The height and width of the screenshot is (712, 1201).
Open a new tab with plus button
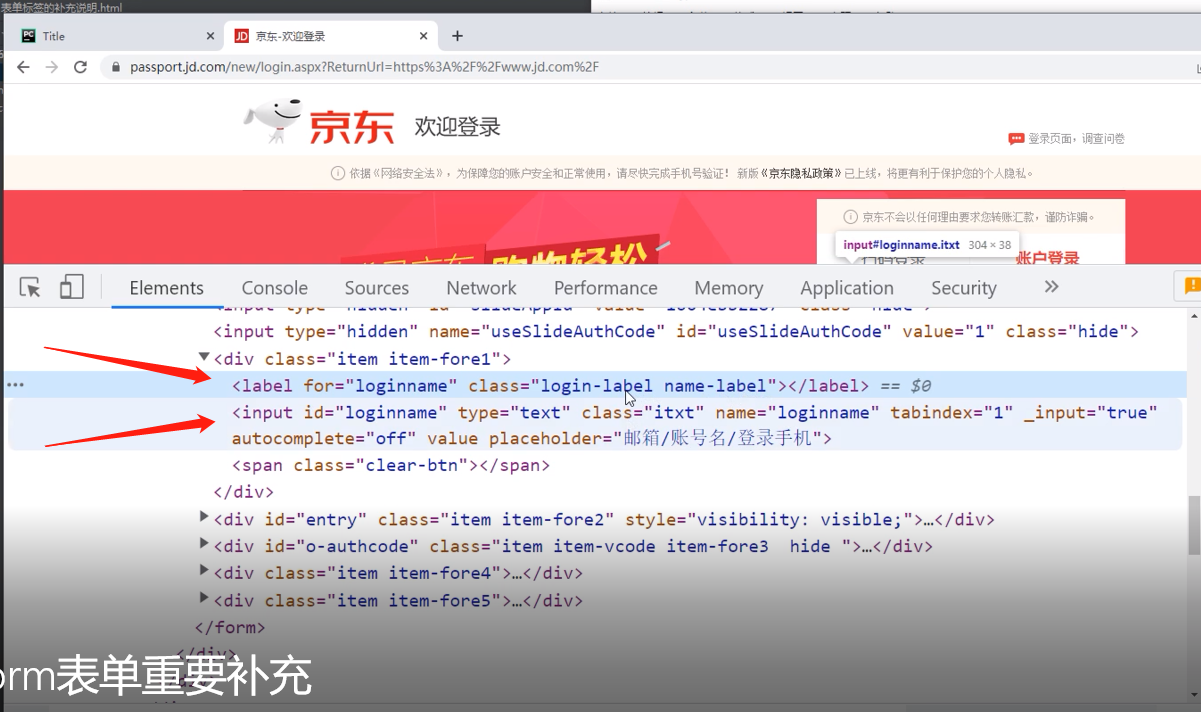click(457, 36)
